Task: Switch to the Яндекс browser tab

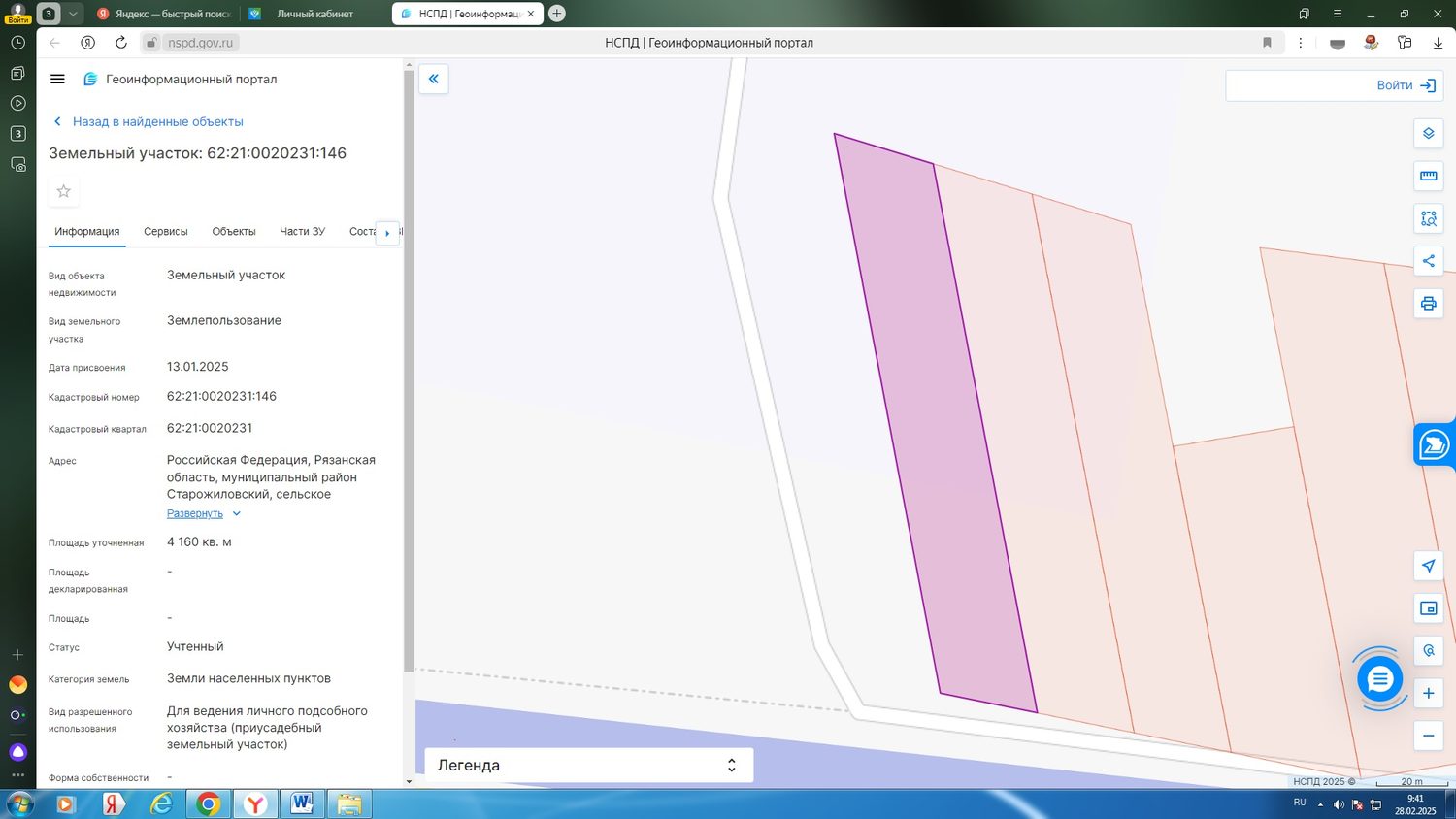Action: click(163, 14)
